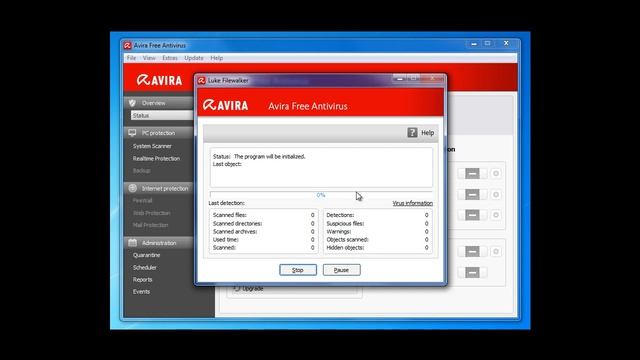Select Status in the sidebar
This screenshot has height=360, width=640.
point(162,116)
